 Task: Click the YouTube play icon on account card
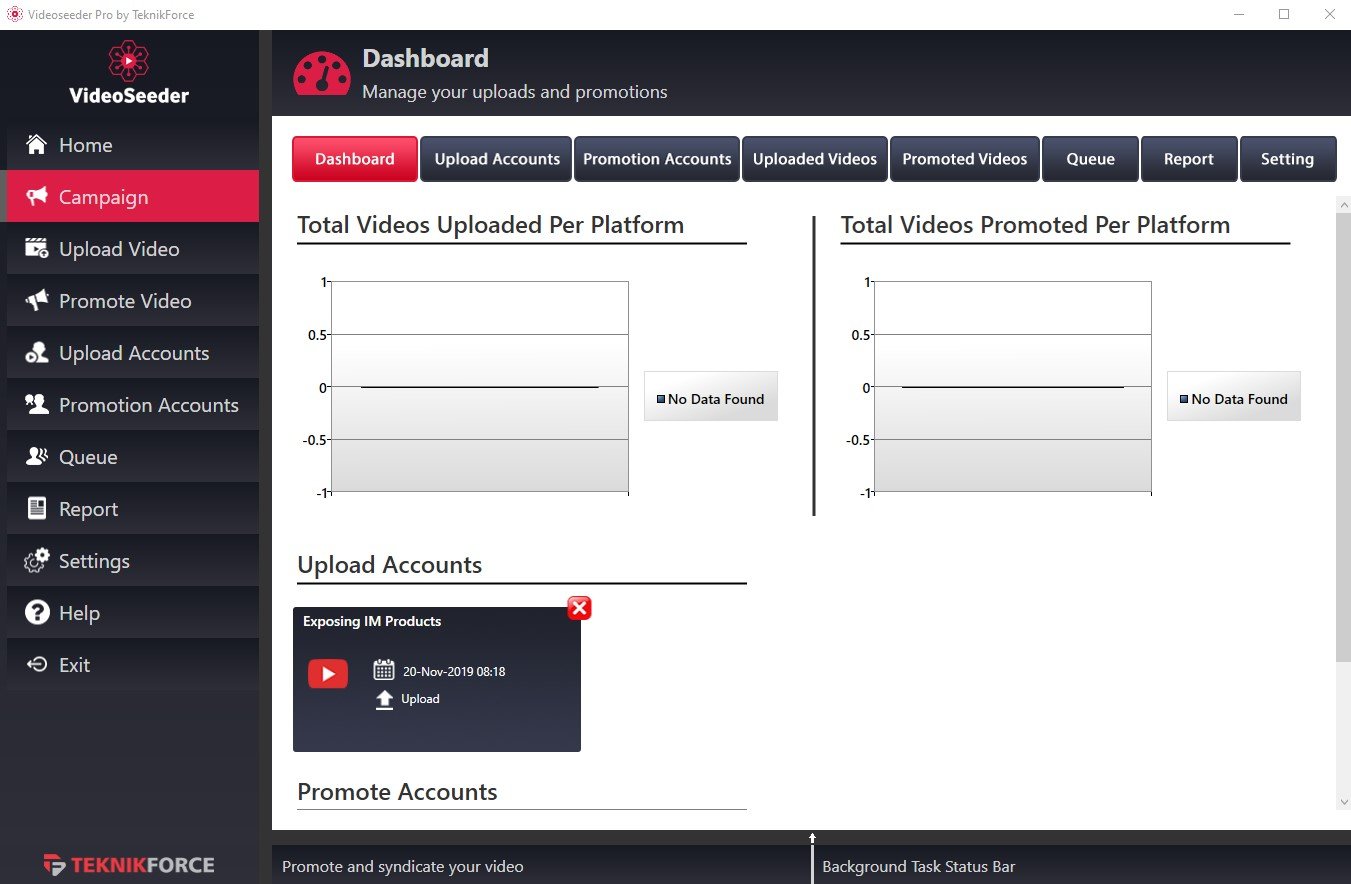point(328,674)
